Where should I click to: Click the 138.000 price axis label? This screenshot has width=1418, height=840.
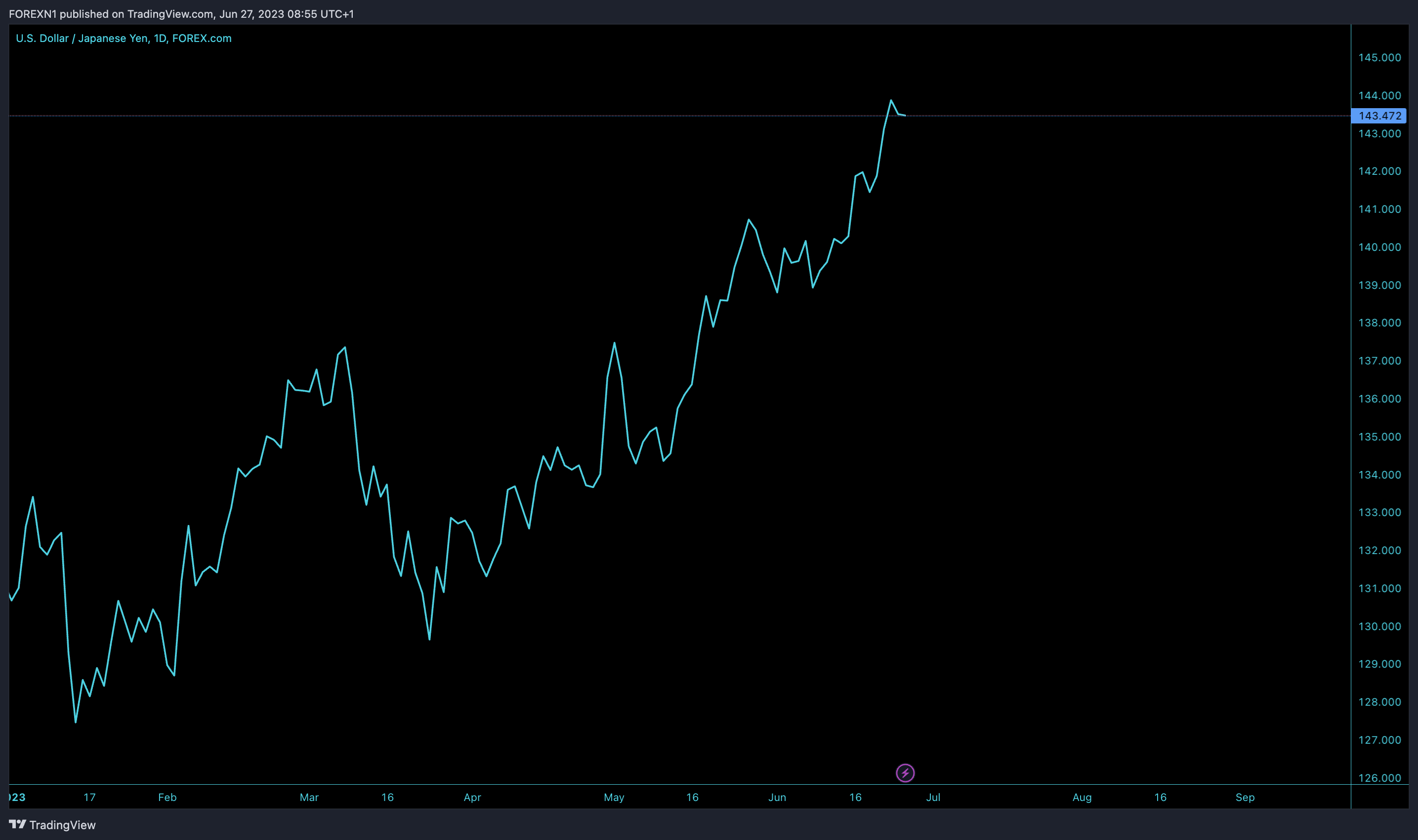pyautogui.click(x=1379, y=322)
